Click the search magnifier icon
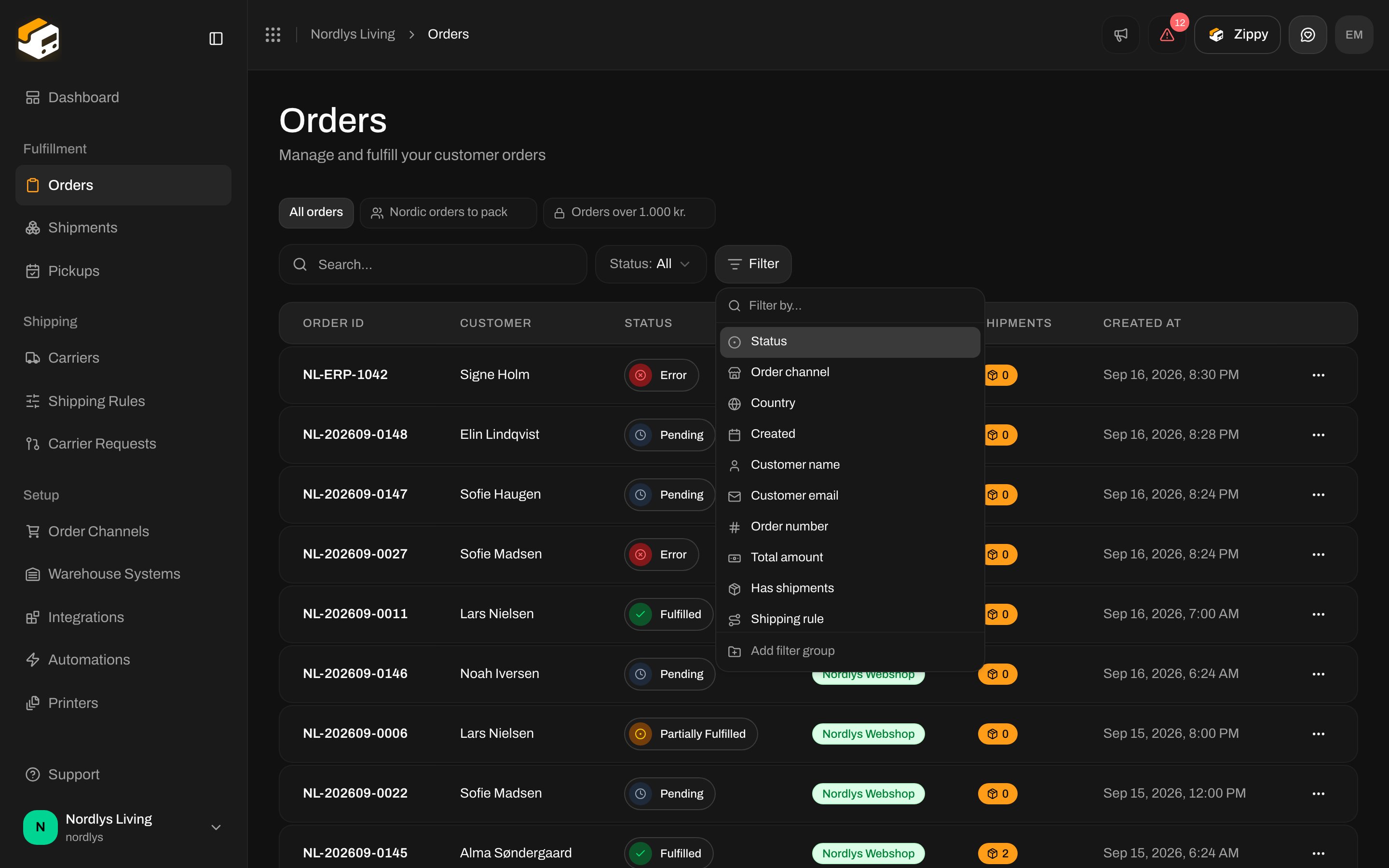 tap(300, 264)
